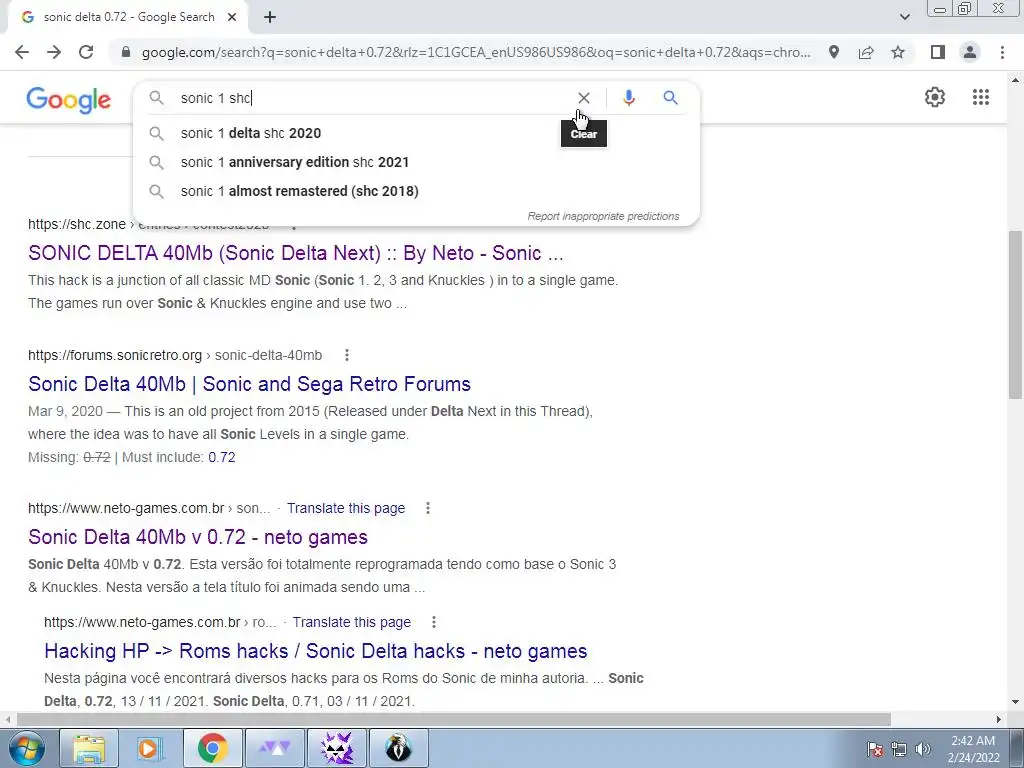Clear the search box text
This screenshot has width=1024, height=768.
[x=584, y=98]
